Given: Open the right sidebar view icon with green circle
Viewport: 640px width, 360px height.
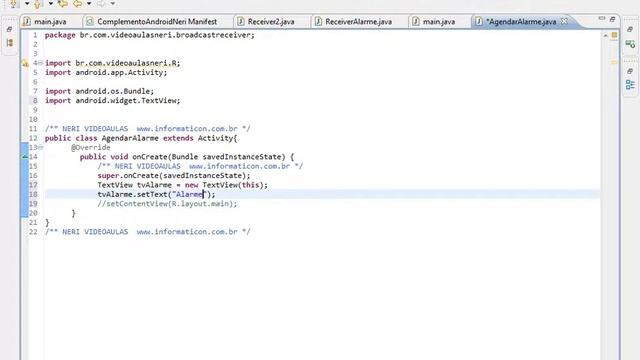Looking at the screenshot, I should pyautogui.click(x=630, y=44).
